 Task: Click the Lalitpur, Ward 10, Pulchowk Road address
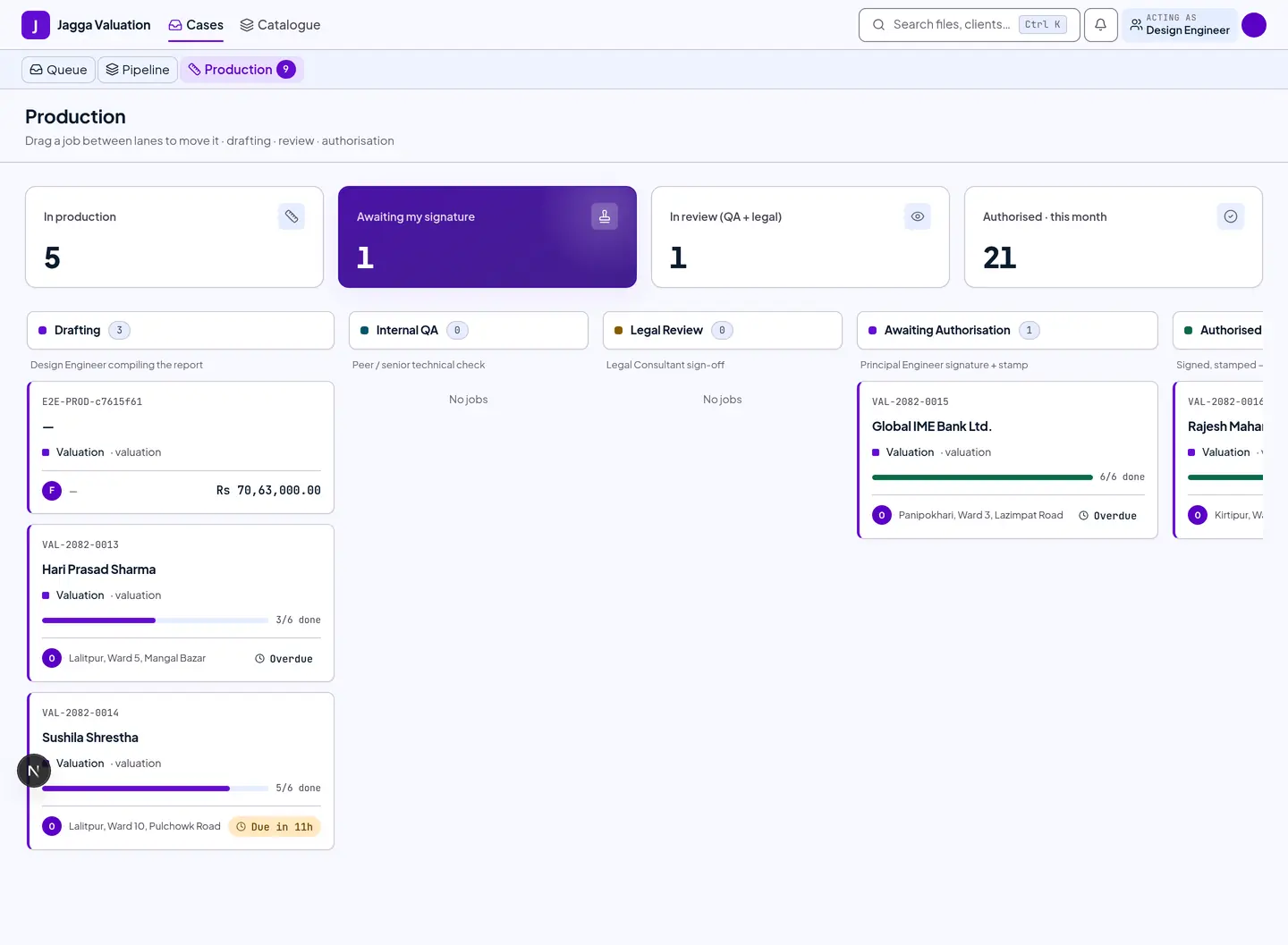coord(145,826)
